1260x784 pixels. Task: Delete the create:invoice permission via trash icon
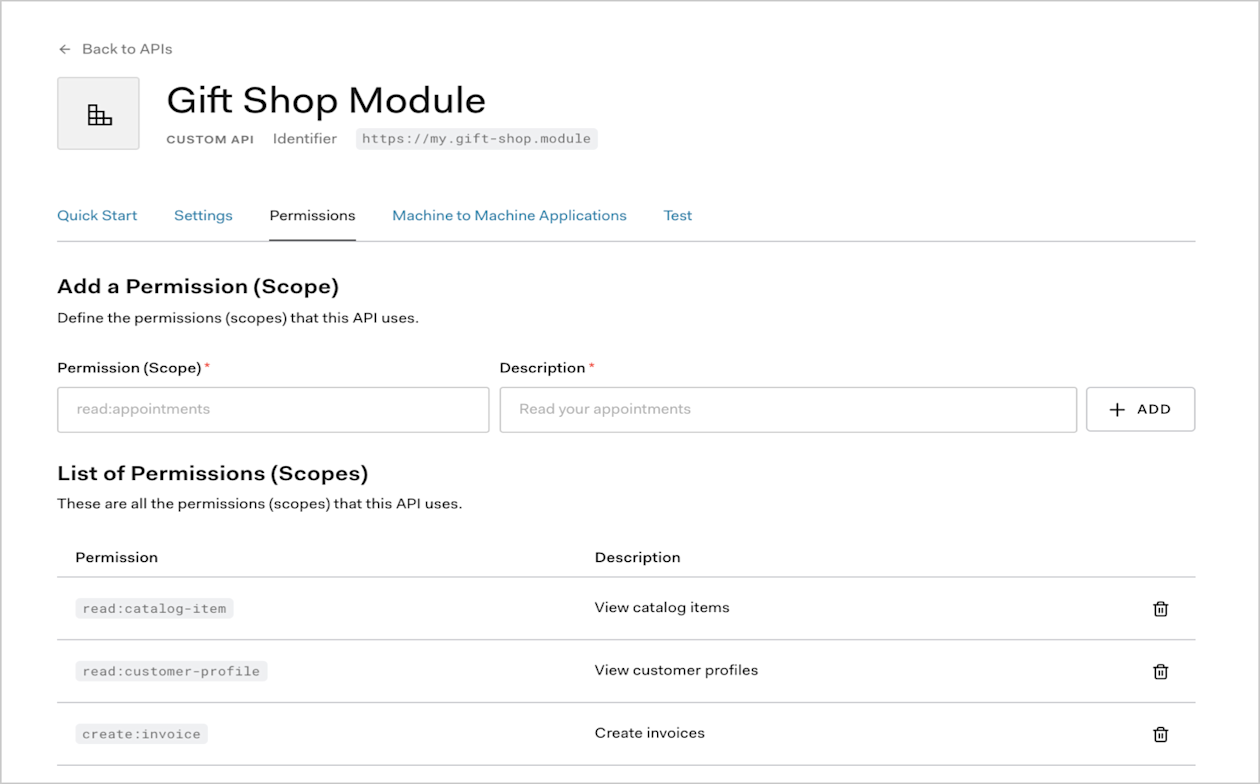1160,733
